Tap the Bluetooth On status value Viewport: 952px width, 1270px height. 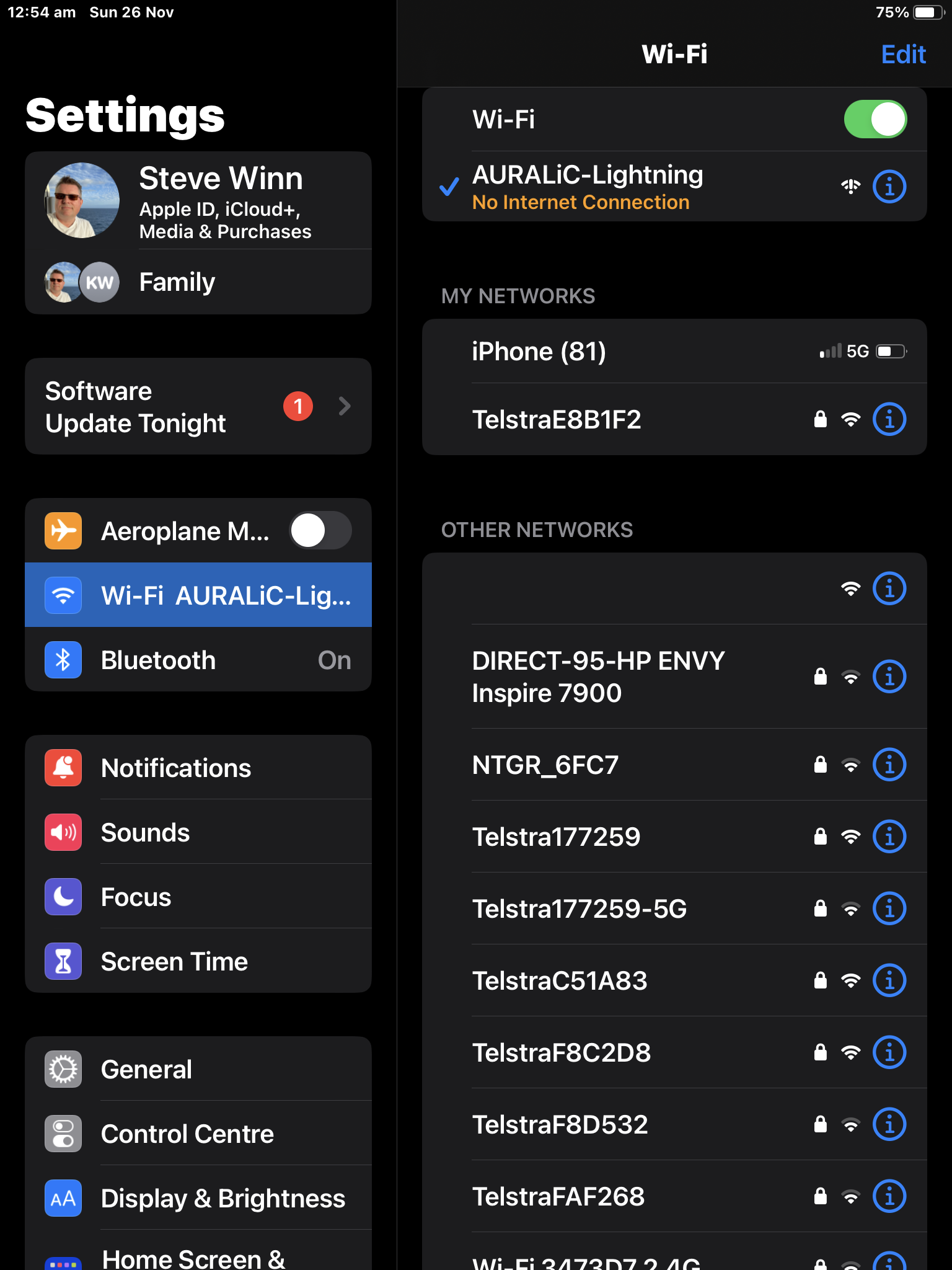click(335, 660)
